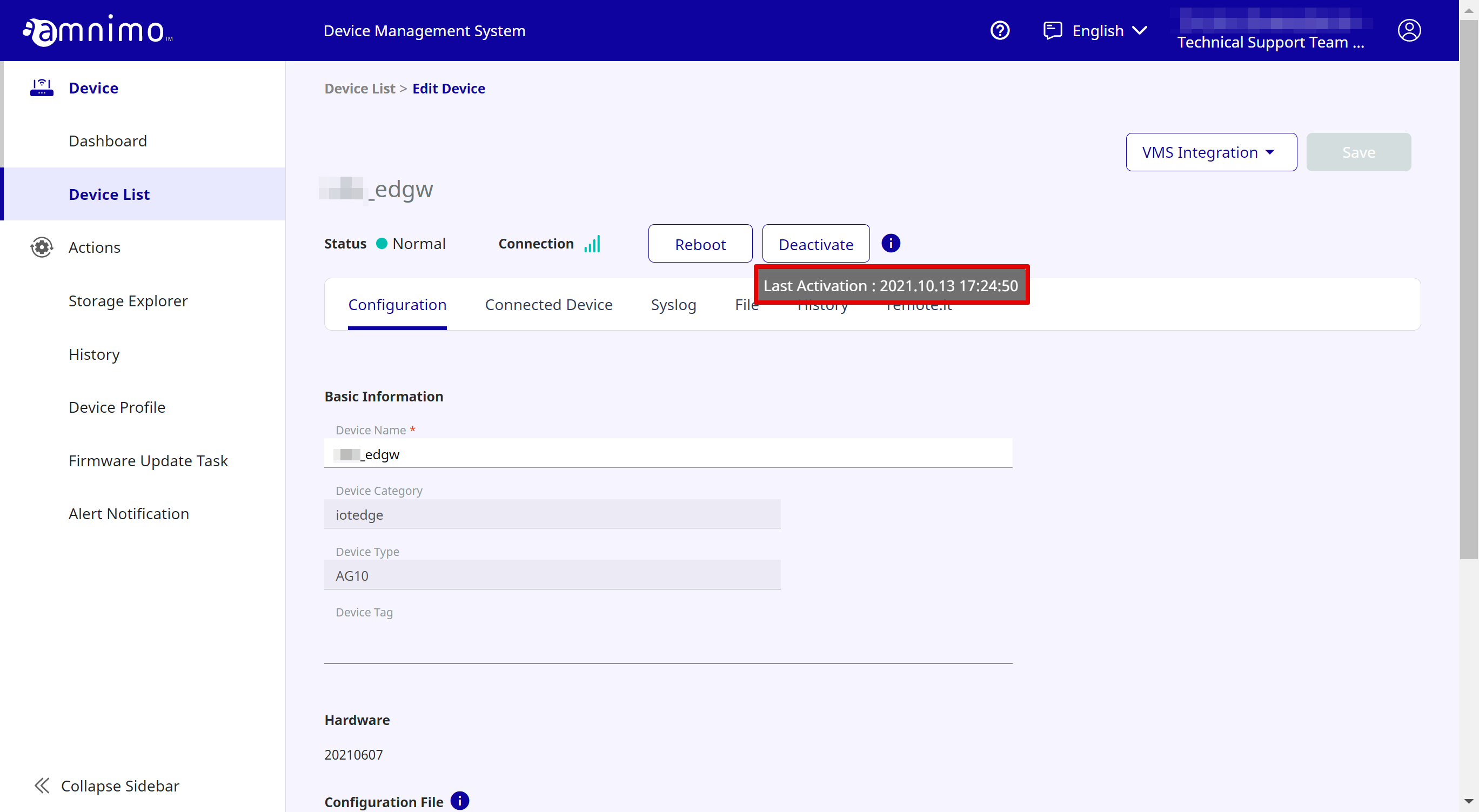1479x812 pixels.
Task: Click the Device Name input field
Action: 668,454
